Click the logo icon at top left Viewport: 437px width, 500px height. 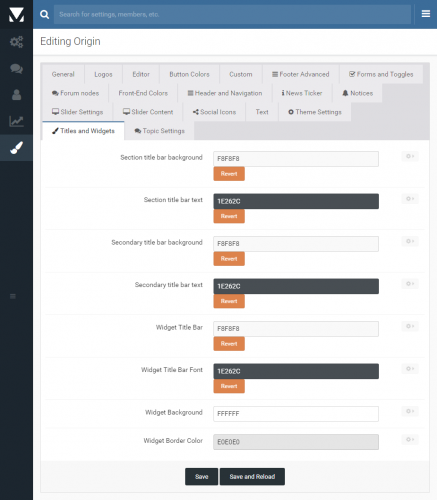coord(16,14)
